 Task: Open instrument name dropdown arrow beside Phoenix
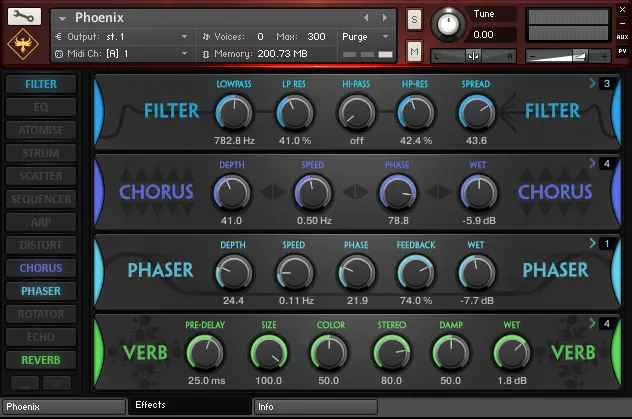(62, 19)
